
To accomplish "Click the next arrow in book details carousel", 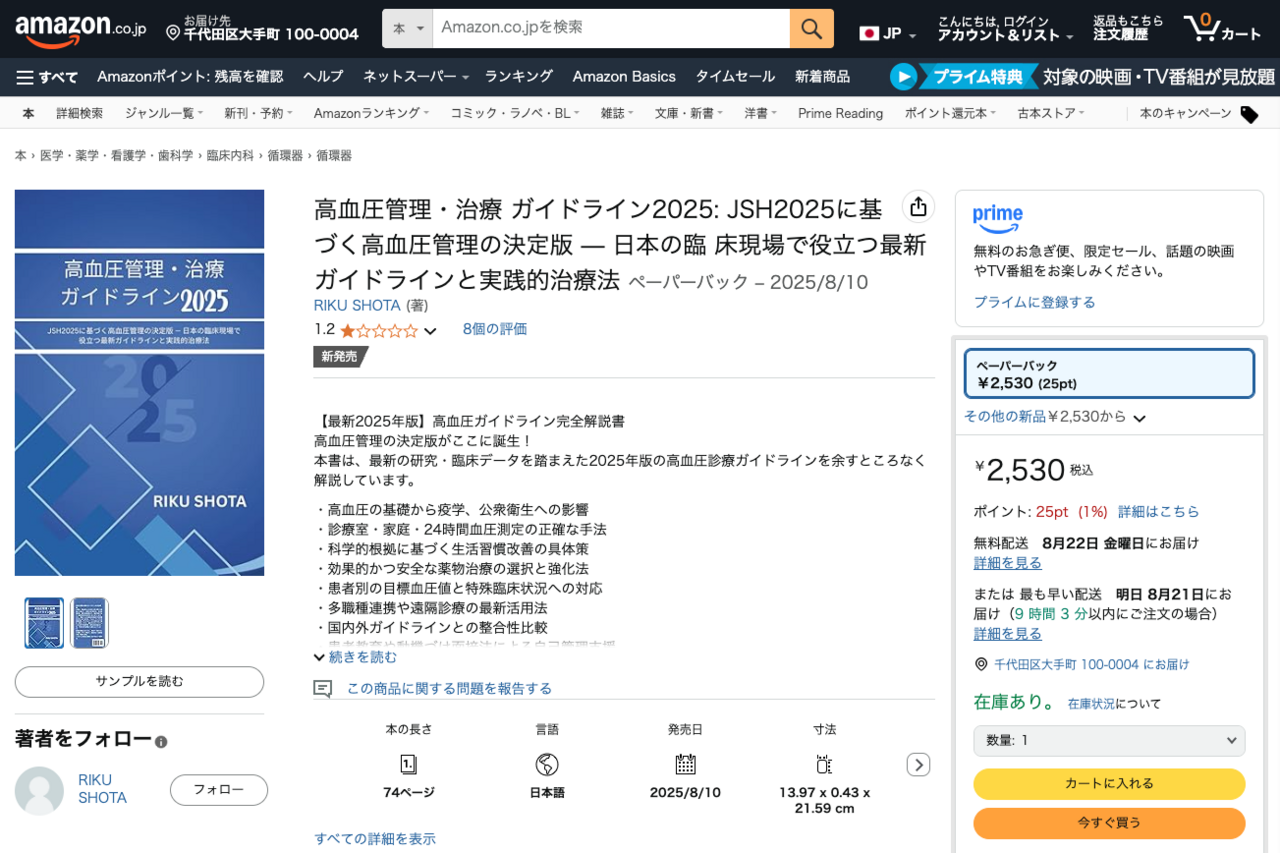I will [x=918, y=765].
